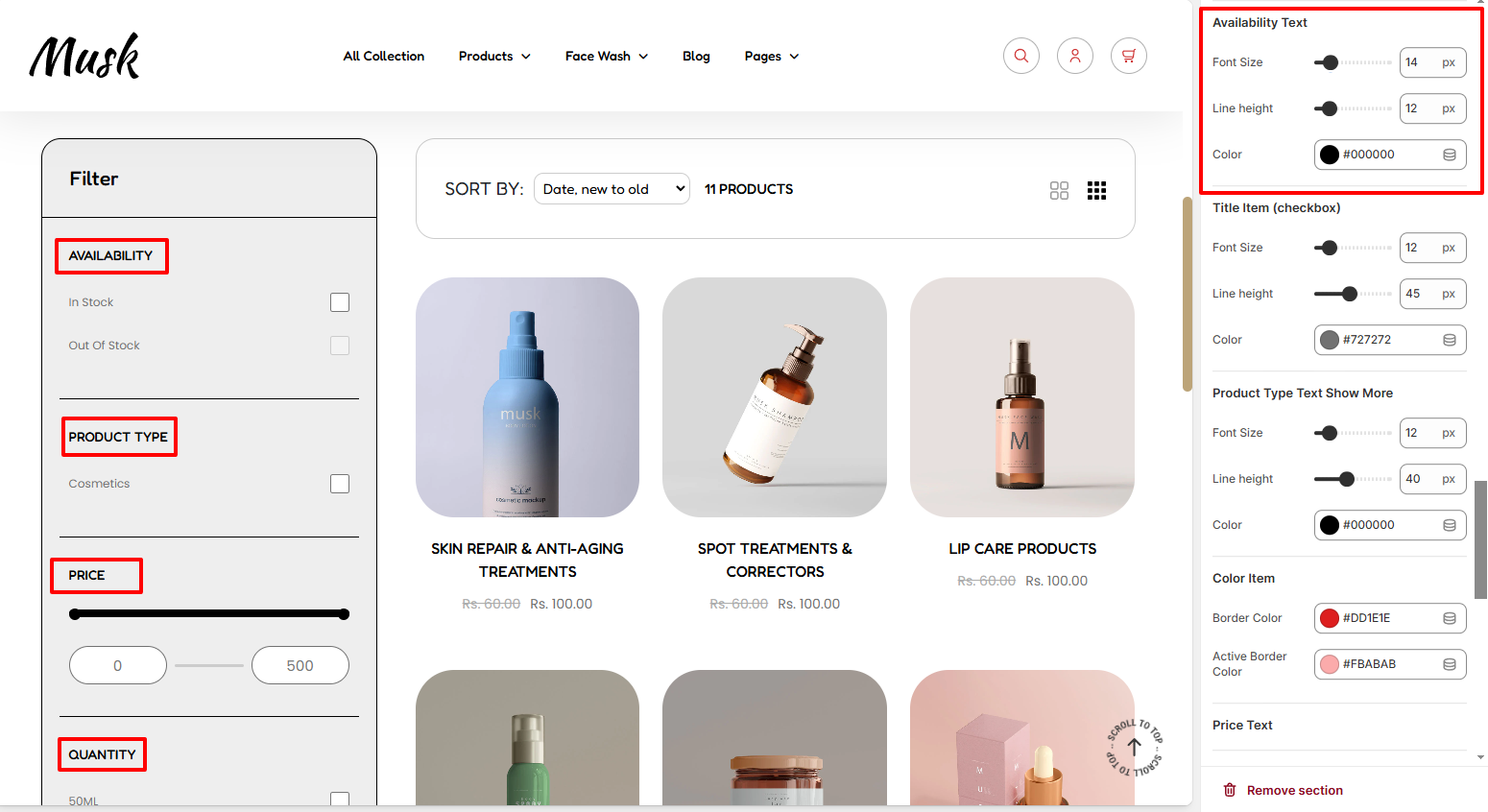Click Remove section

1294,790
